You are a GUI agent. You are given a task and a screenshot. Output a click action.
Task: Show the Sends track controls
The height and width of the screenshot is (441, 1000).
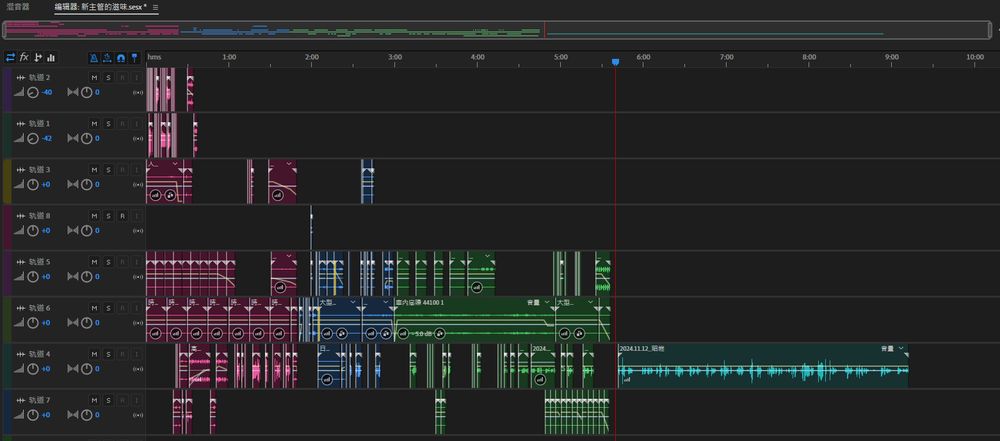[x=38, y=57]
